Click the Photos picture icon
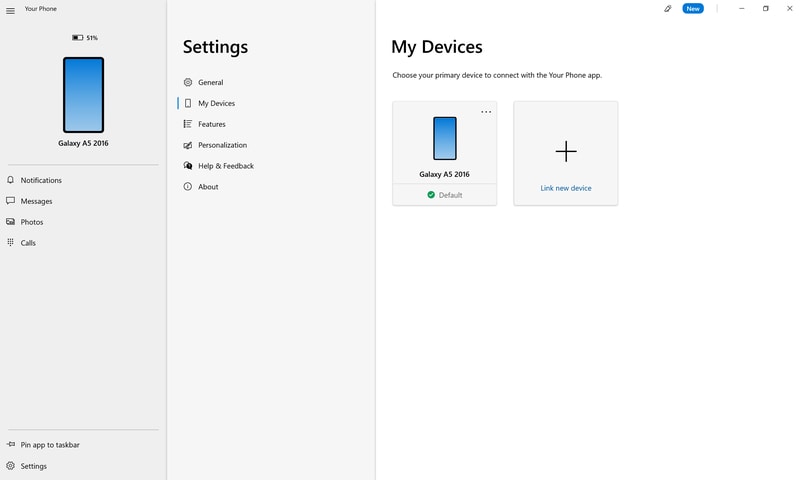 click(10, 222)
